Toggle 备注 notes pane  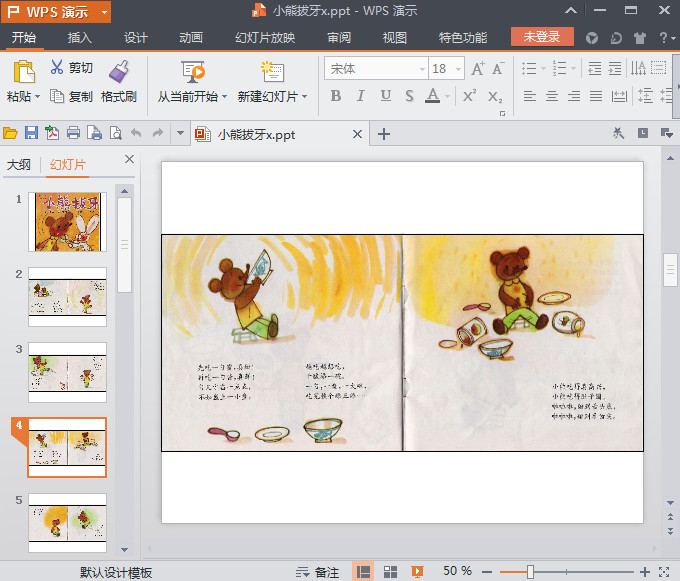pyautogui.click(x=317, y=572)
